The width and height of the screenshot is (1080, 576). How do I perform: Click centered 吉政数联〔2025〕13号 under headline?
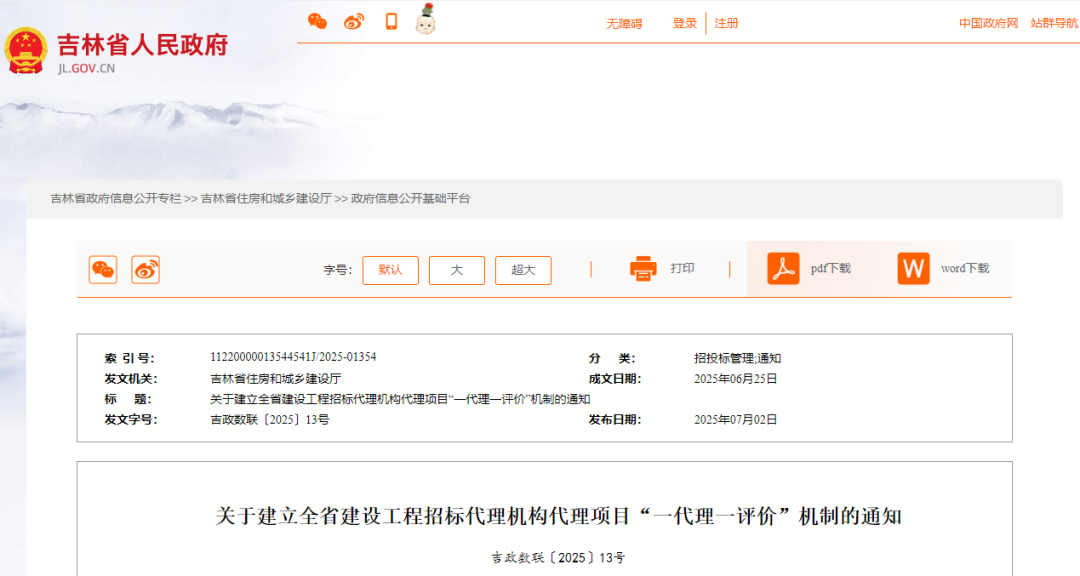[558, 557]
